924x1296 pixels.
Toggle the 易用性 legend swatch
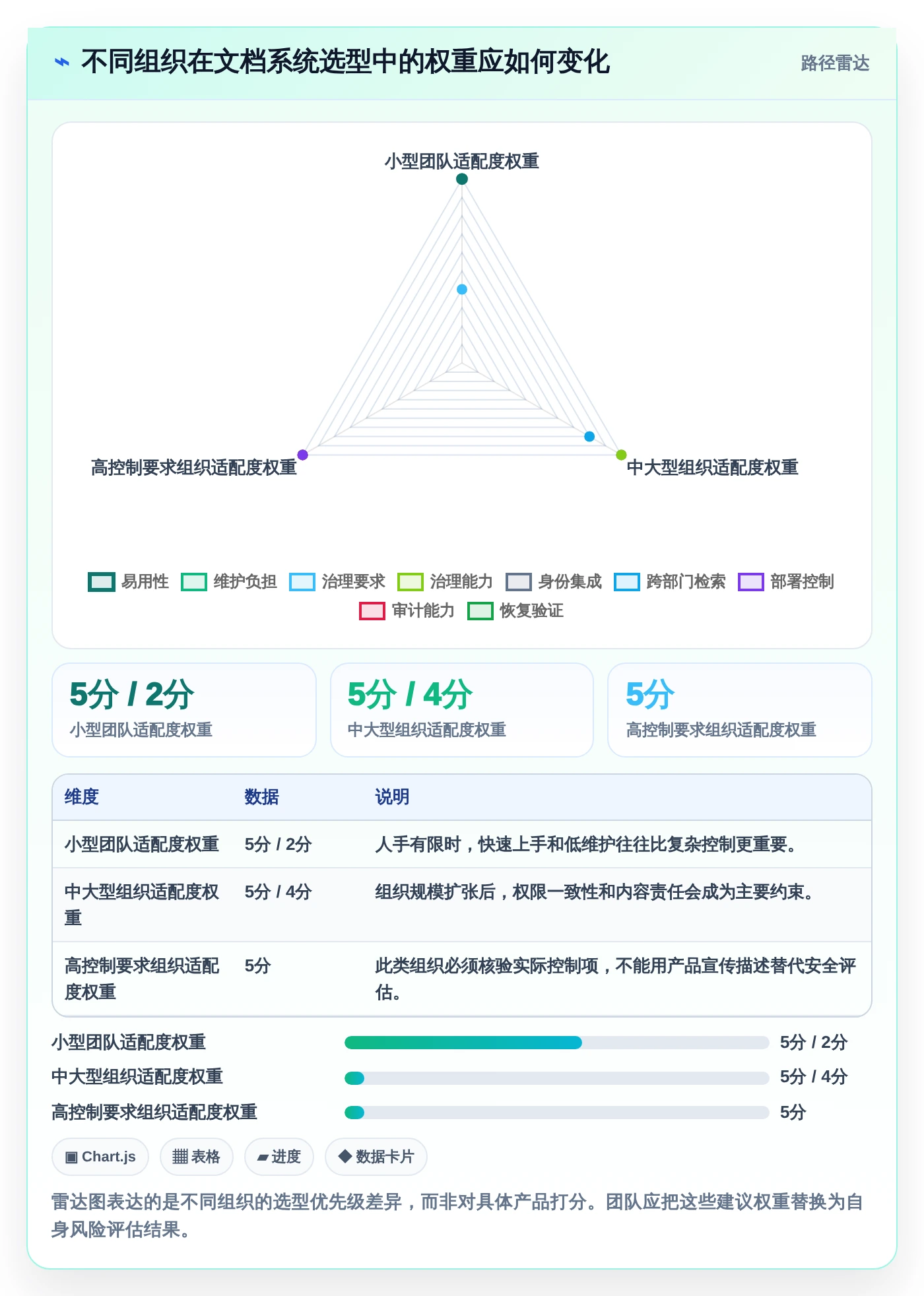pos(102,582)
